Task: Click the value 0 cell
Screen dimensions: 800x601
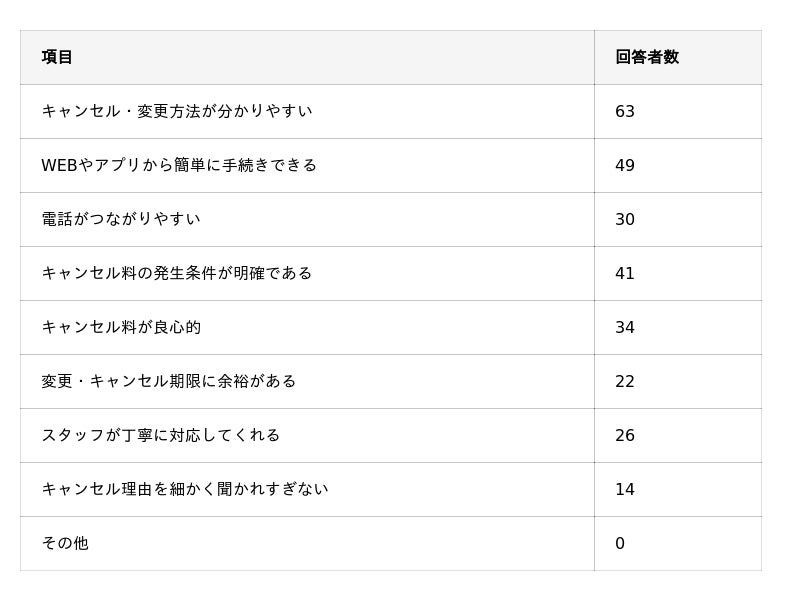Action: 620,543
